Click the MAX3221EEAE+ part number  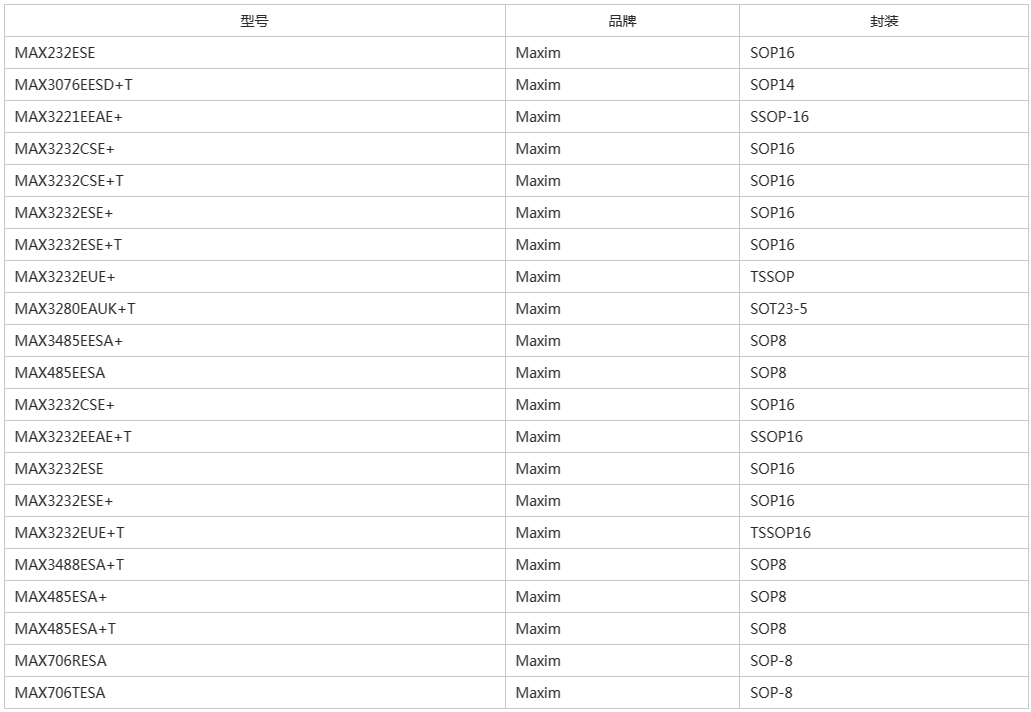pos(68,117)
